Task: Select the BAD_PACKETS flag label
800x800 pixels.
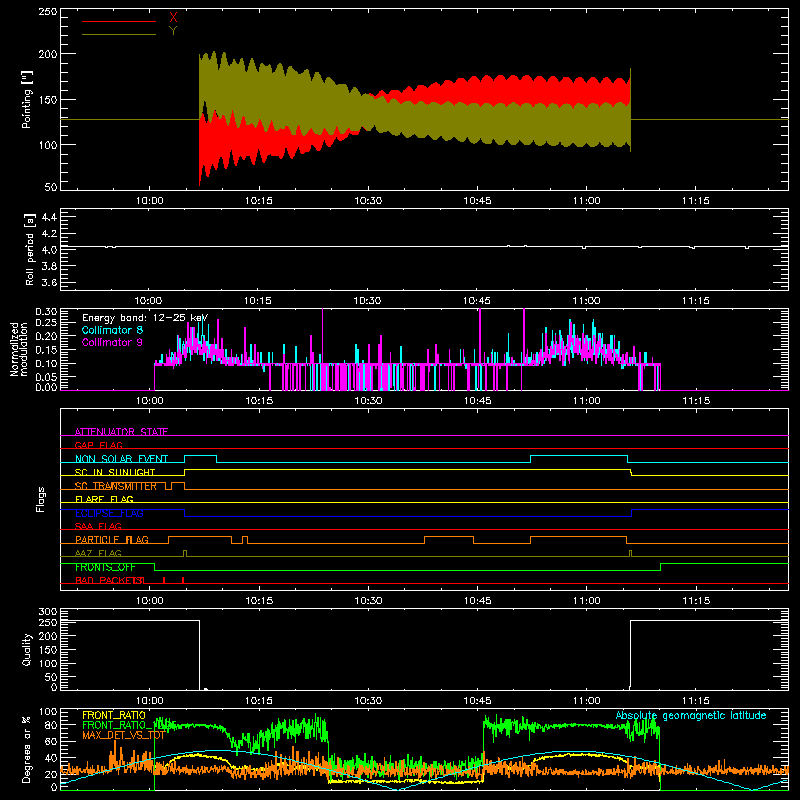Action: point(110,580)
